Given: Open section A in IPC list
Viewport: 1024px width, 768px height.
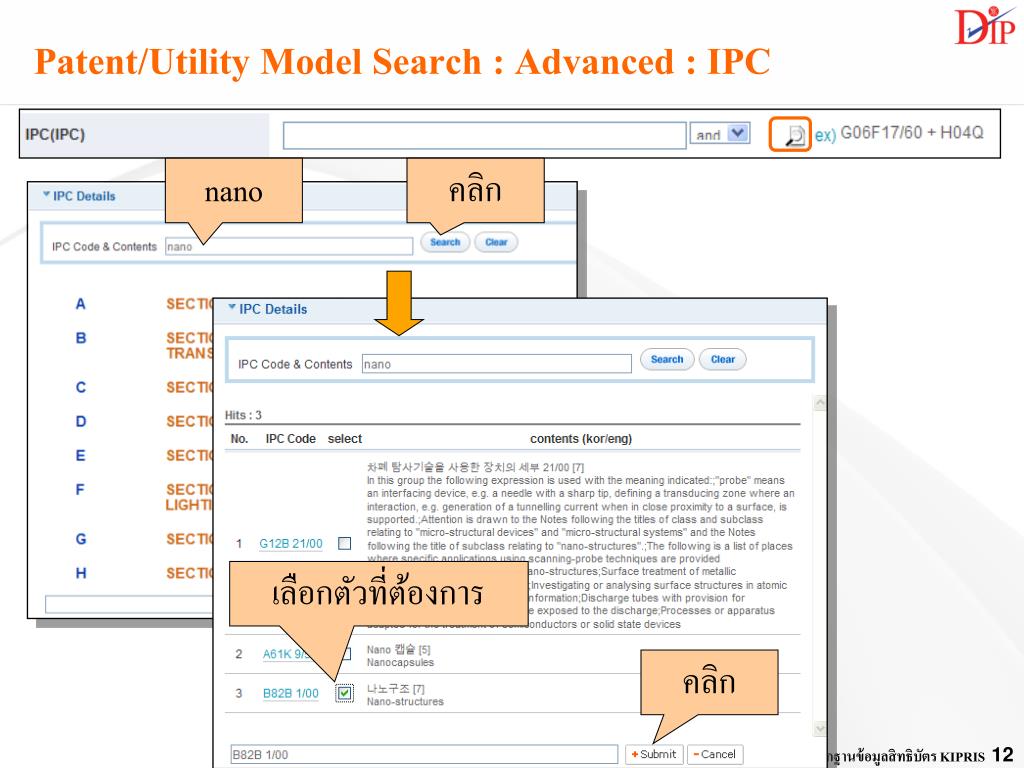Looking at the screenshot, I should [x=80, y=304].
